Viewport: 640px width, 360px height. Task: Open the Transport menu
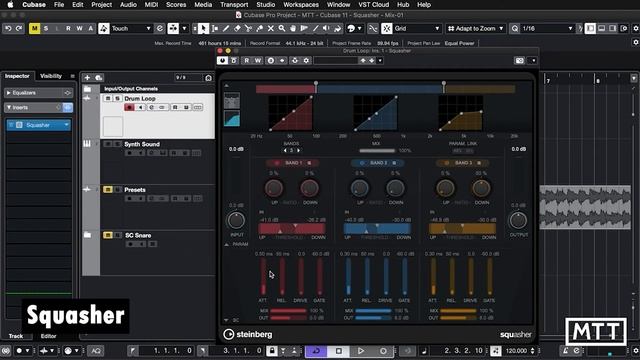point(234,4)
